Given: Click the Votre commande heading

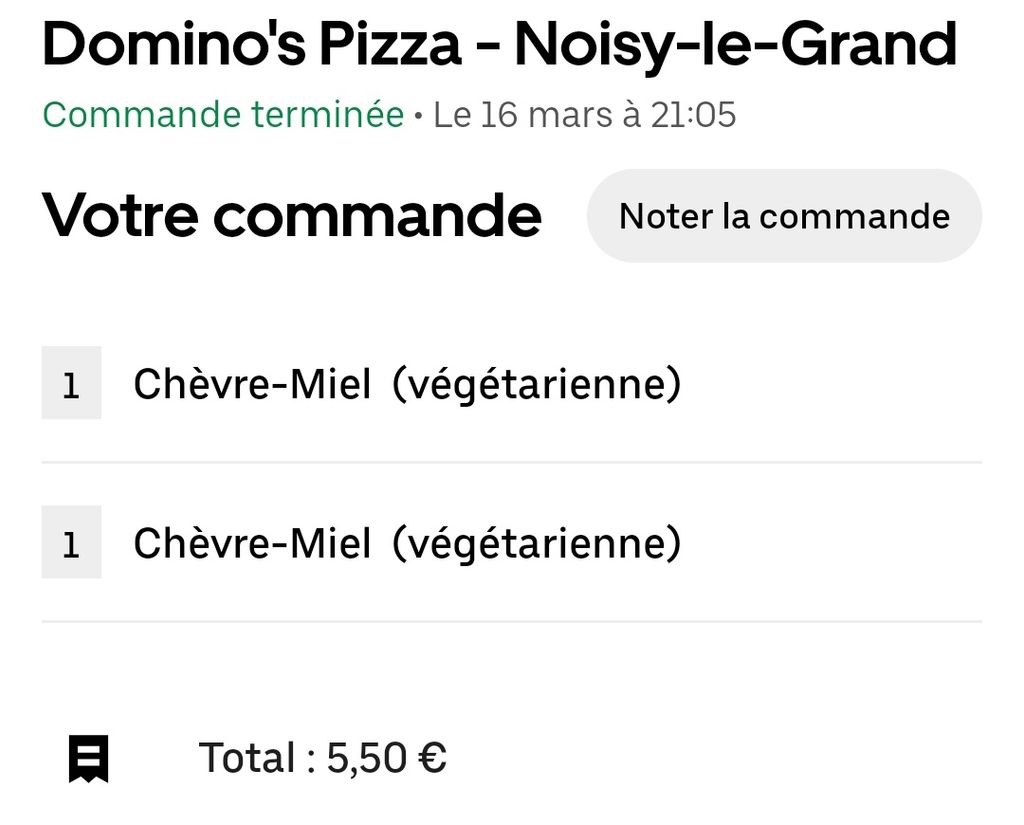Looking at the screenshot, I should [x=291, y=214].
